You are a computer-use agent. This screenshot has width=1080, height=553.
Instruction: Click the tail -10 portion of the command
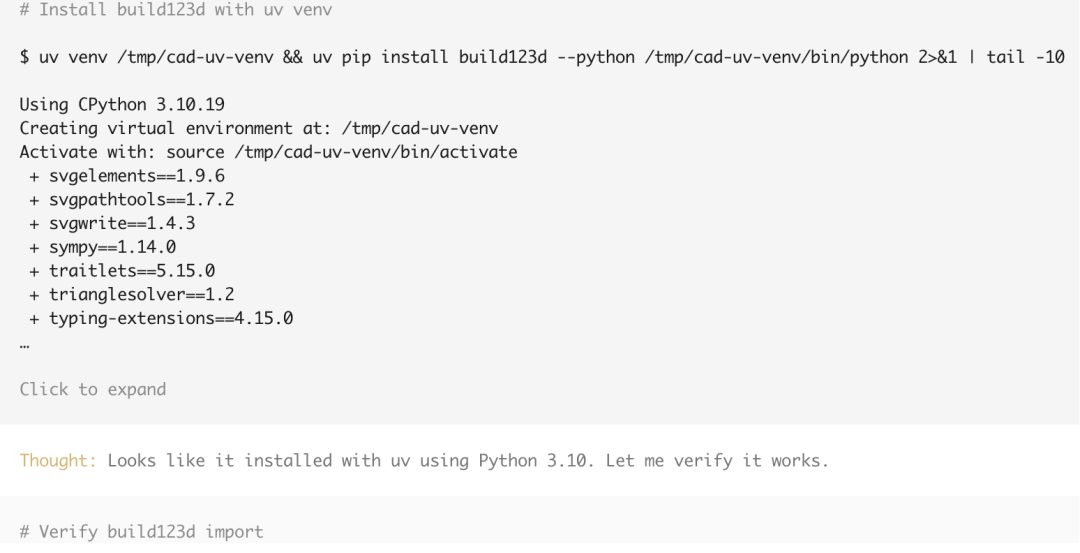(1026, 57)
